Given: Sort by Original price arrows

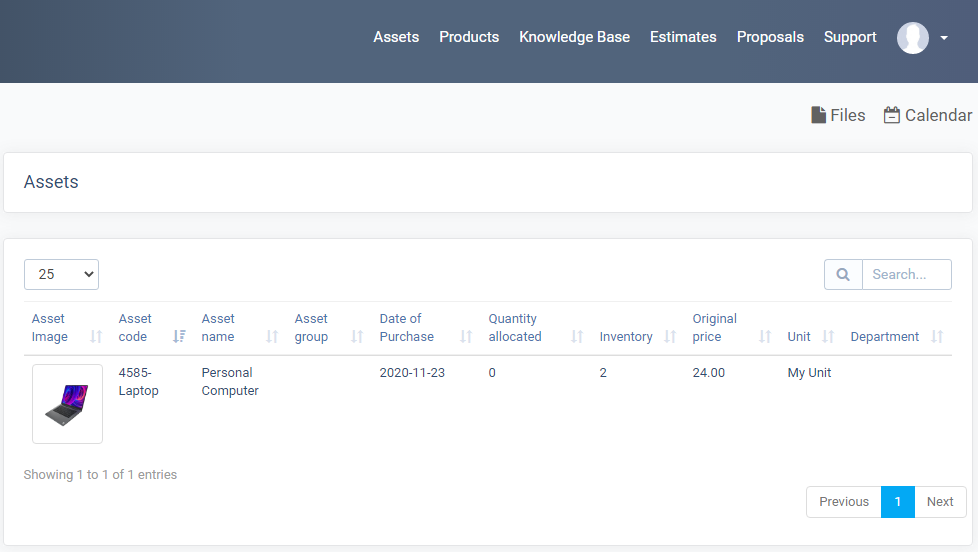Looking at the screenshot, I should click(765, 337).
